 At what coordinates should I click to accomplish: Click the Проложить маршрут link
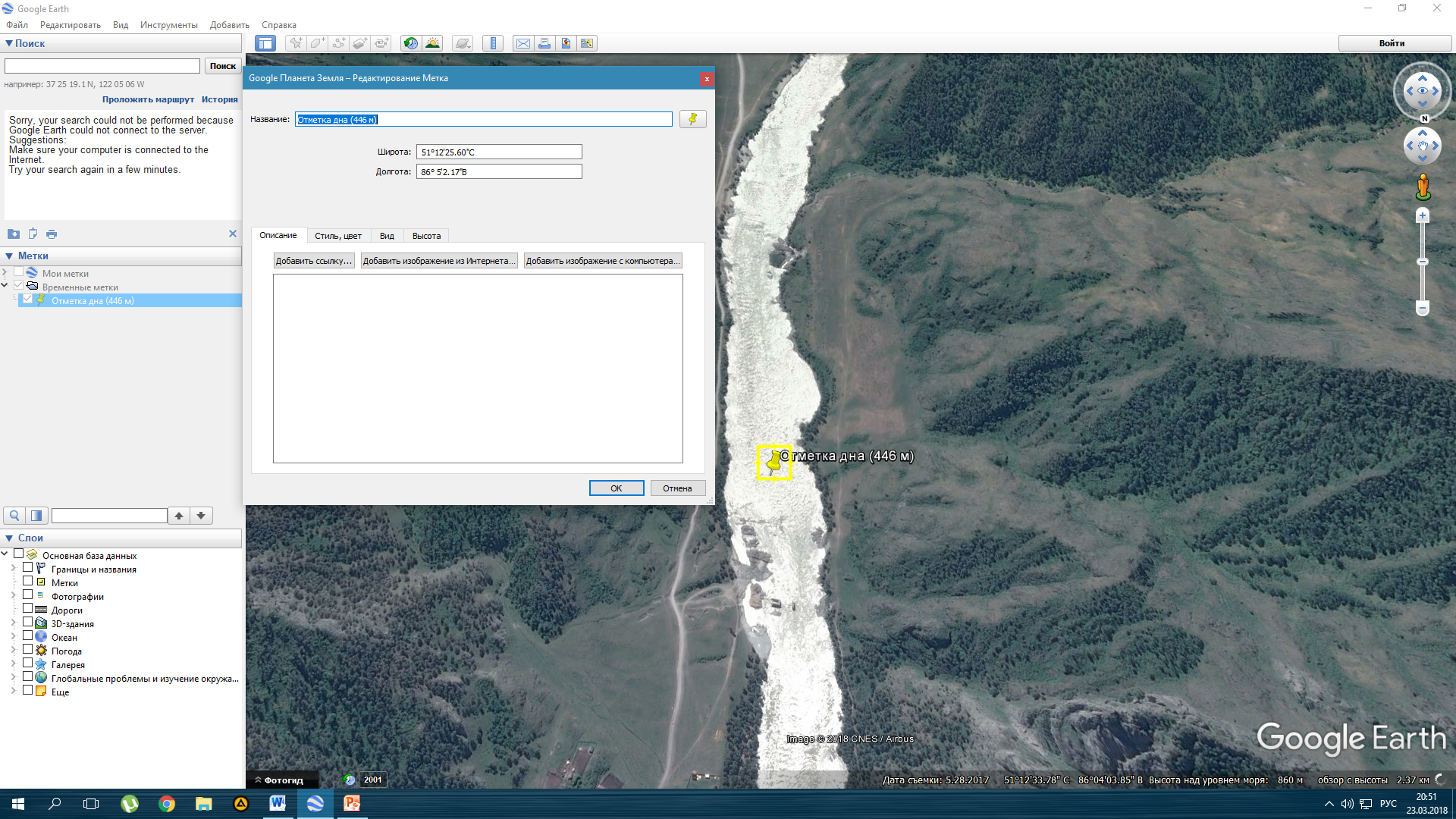pos(148,99)
